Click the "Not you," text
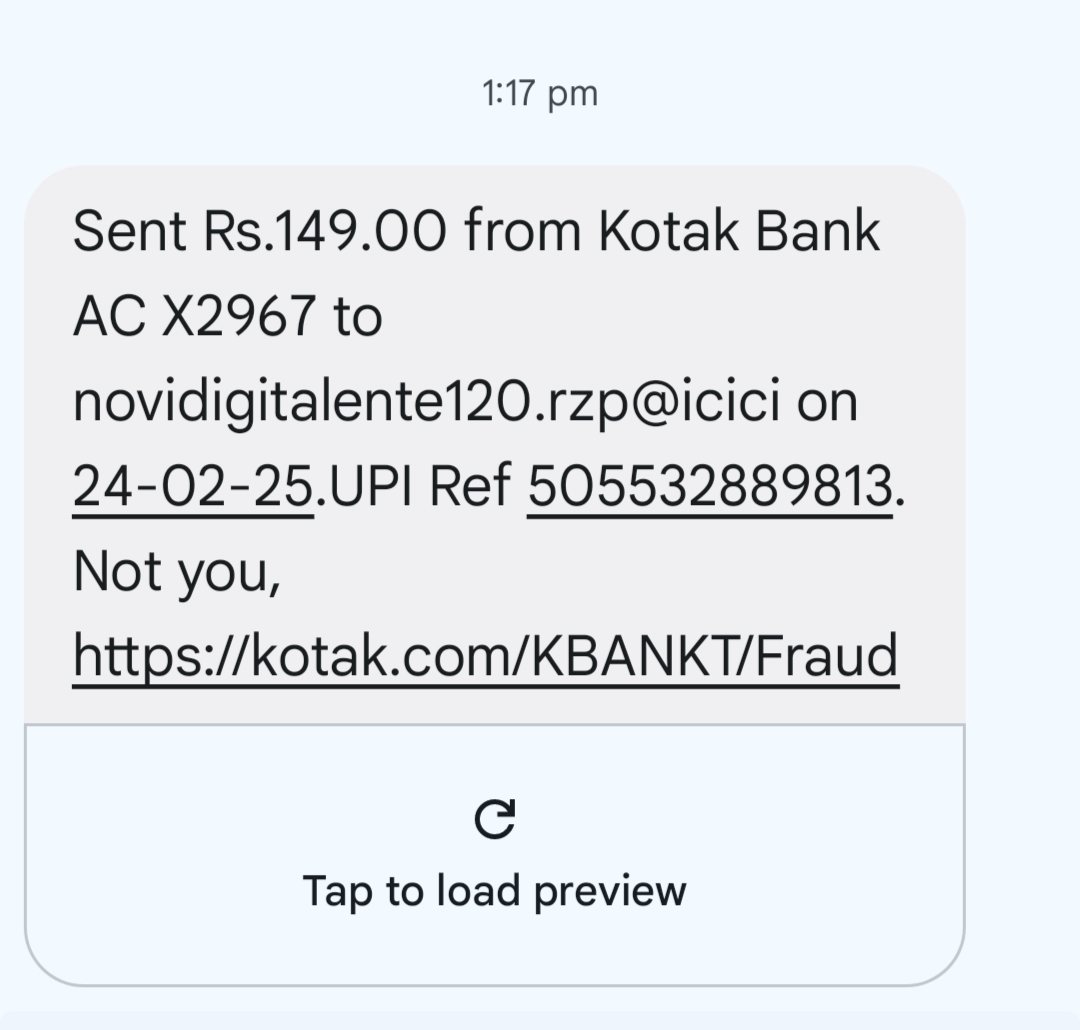 176,572
